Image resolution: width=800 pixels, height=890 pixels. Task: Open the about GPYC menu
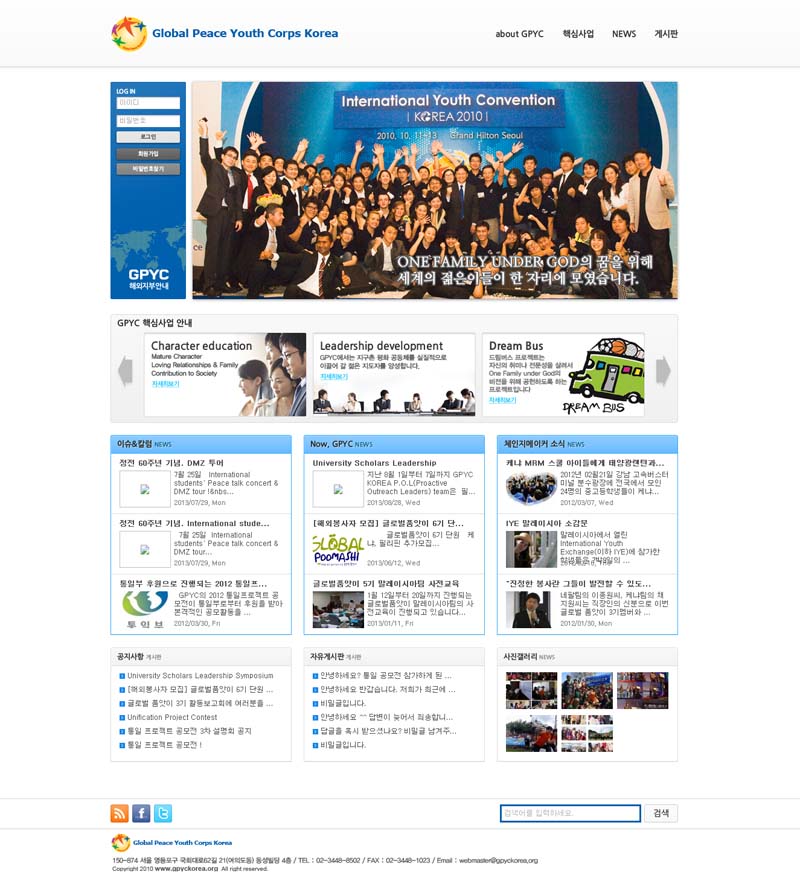519,34
